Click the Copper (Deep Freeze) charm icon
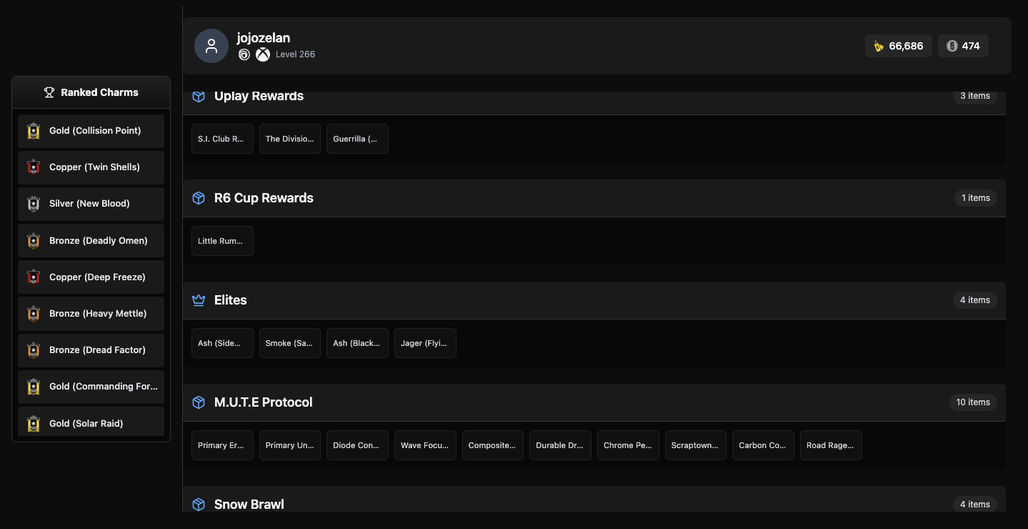Screen dimensions: 1028x529 [33, 277]
